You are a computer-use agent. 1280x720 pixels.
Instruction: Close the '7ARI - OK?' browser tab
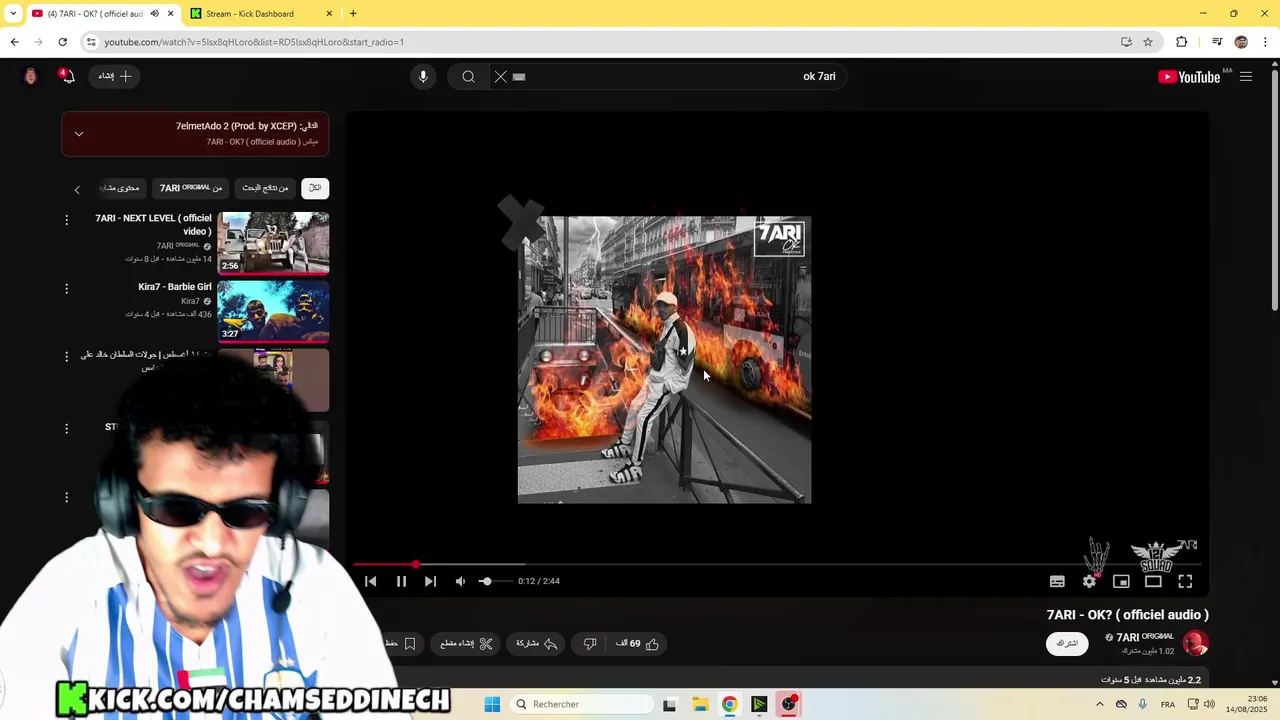point(171,14)
